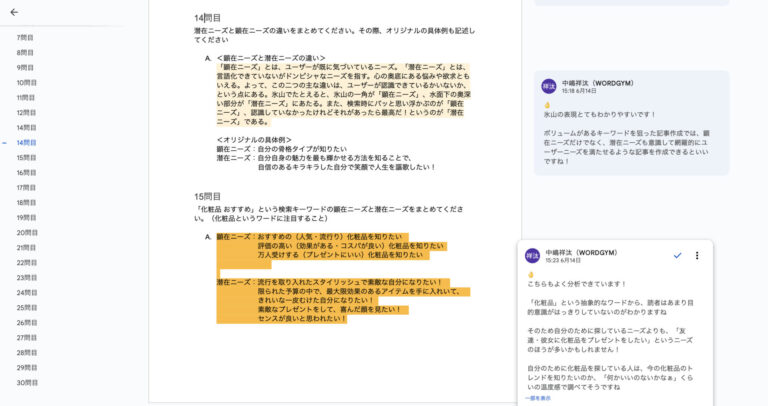Collapse comment via the 一部を表示 link

click(538, 398)
